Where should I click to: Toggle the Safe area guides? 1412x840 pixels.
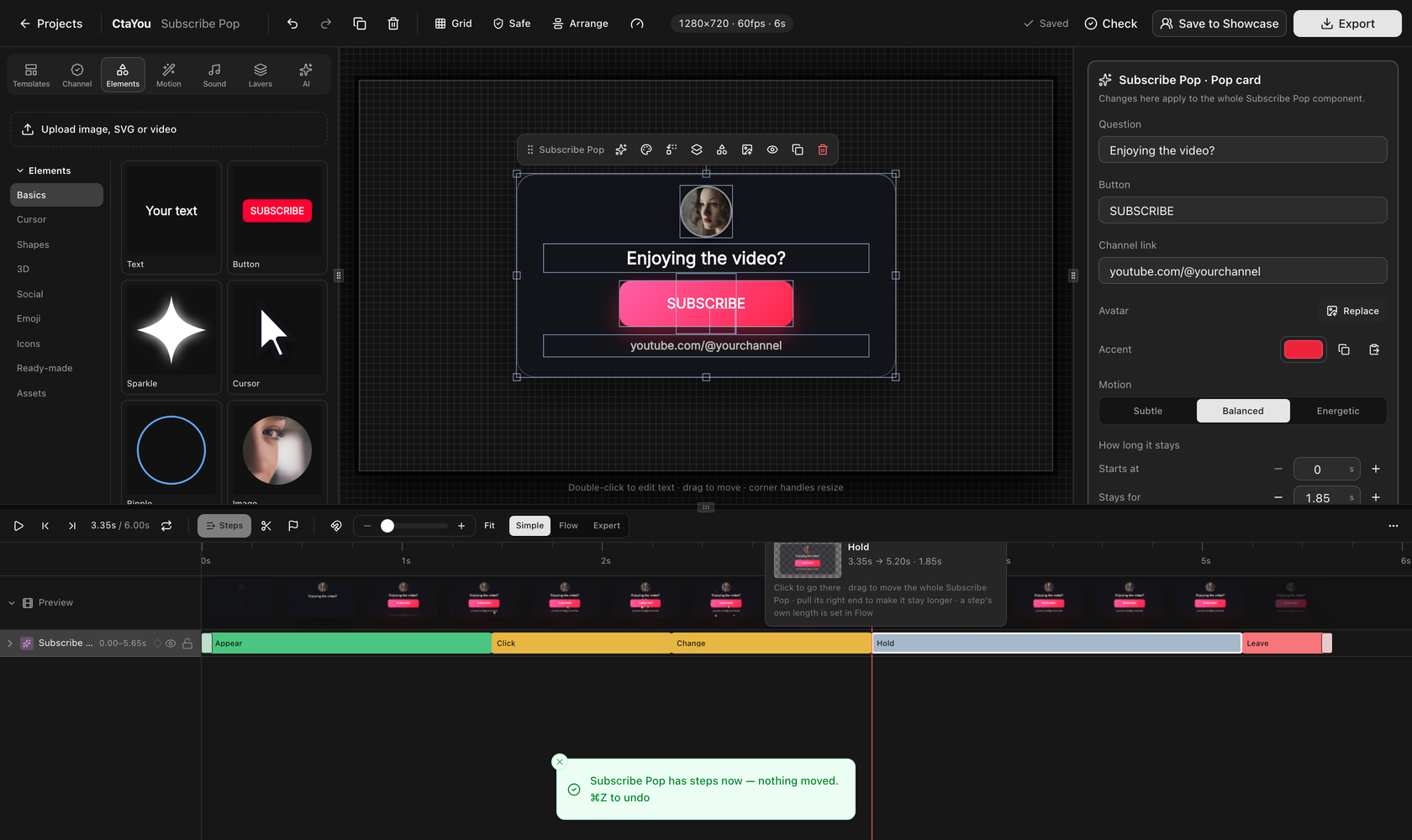511,24
